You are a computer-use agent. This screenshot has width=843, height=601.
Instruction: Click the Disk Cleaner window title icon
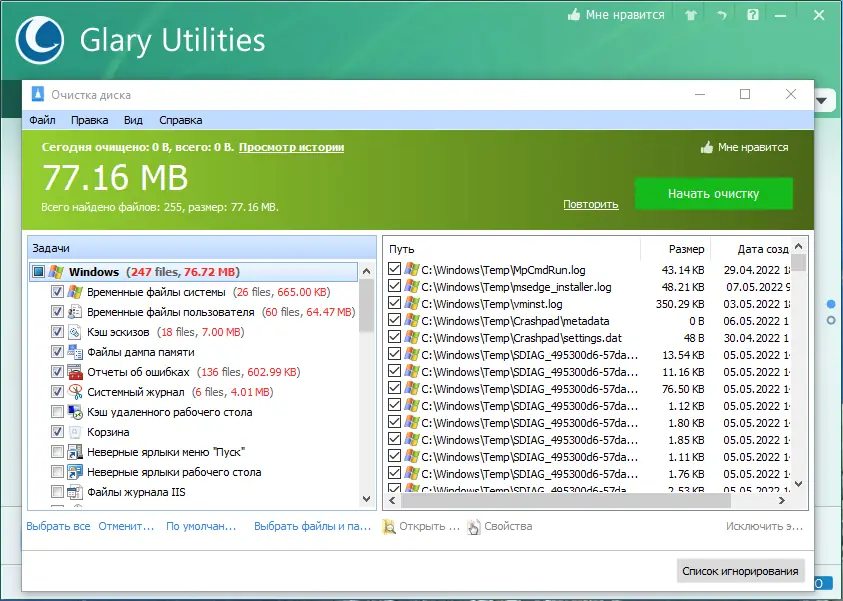pyautogui.click(x=37, y=94)
